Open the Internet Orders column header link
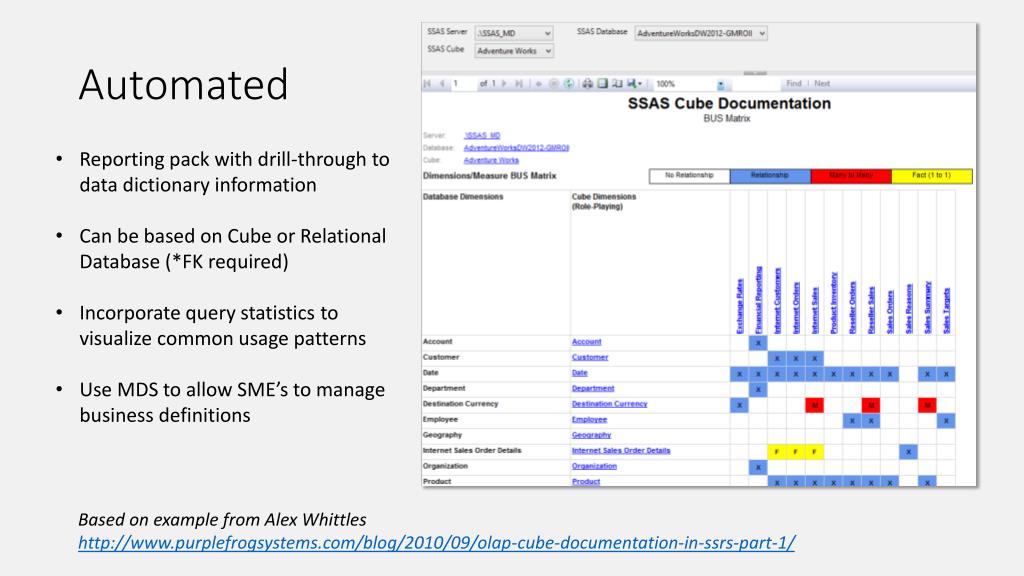1024x576 pixels. (795, 308)
